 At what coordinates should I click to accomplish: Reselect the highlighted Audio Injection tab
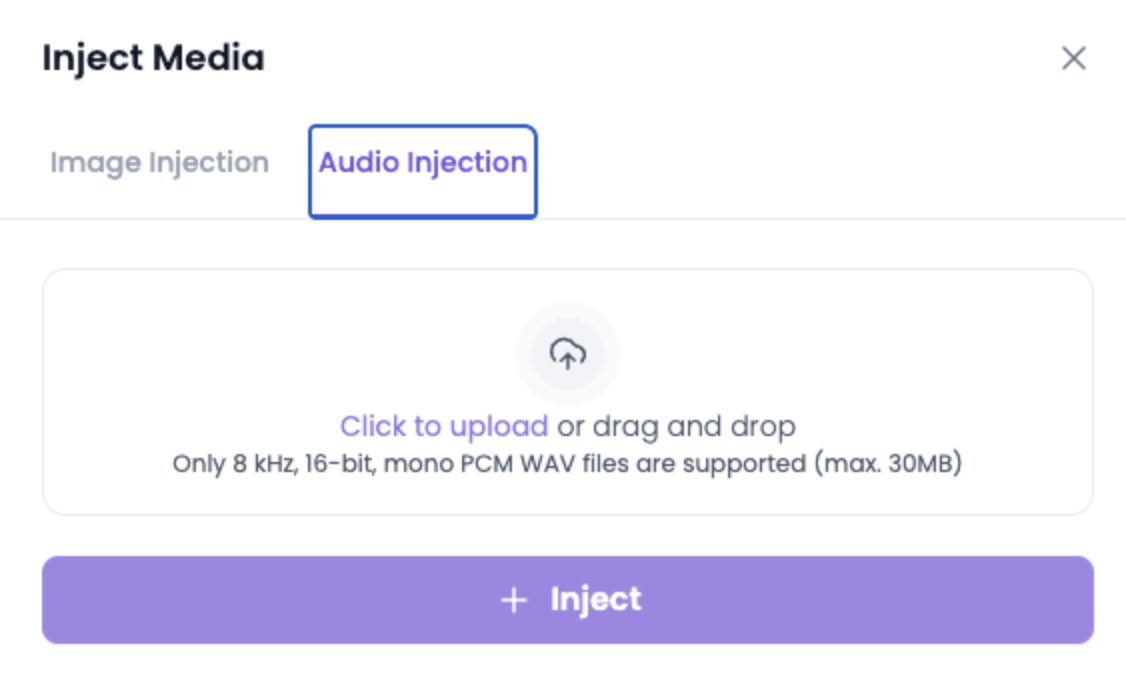click(422, 162)
